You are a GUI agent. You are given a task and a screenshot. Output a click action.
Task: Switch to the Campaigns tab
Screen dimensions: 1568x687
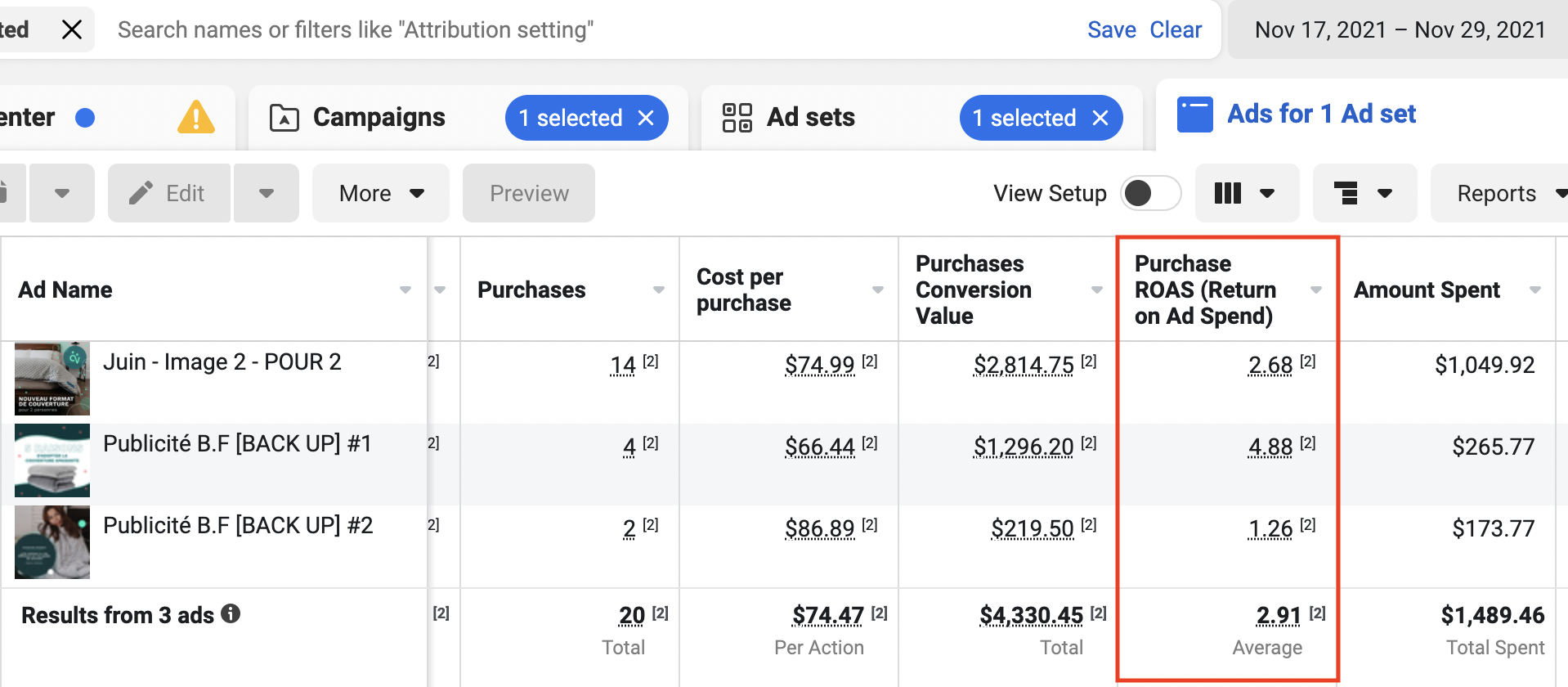pyautogui.click(x=379, y=117)
